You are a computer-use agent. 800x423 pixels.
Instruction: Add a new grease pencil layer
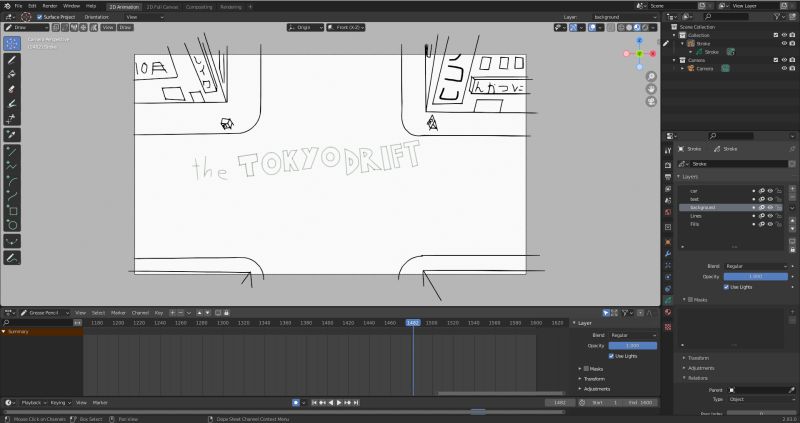click(x=792, y=190)
